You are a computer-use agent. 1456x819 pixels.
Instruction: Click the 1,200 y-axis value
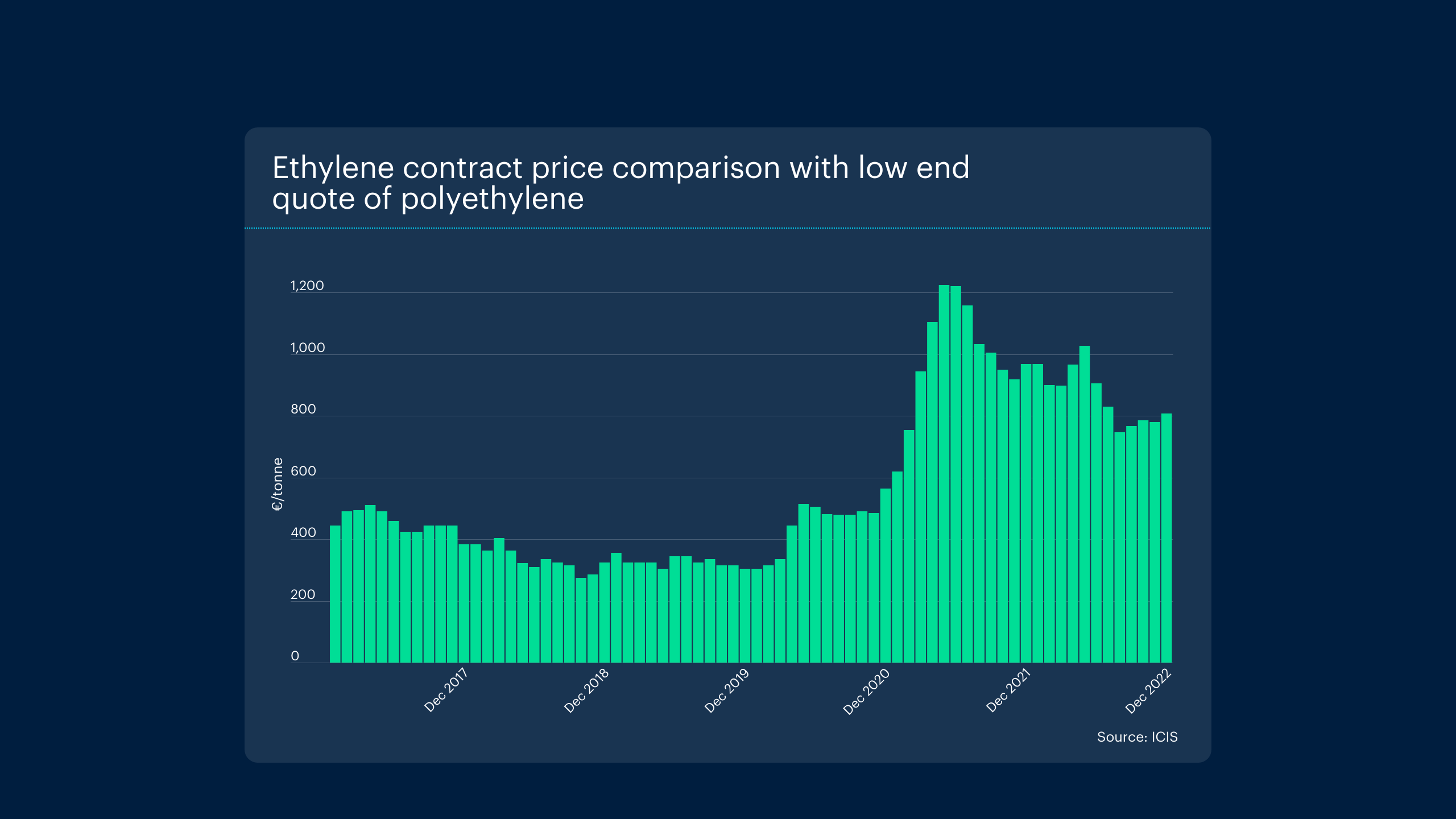click(x=307, y=286)
